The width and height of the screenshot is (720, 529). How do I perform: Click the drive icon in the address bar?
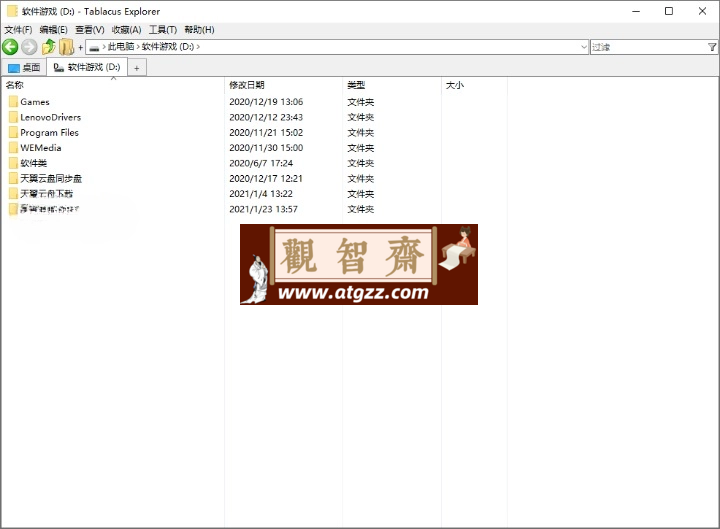(x=94, y=47)
